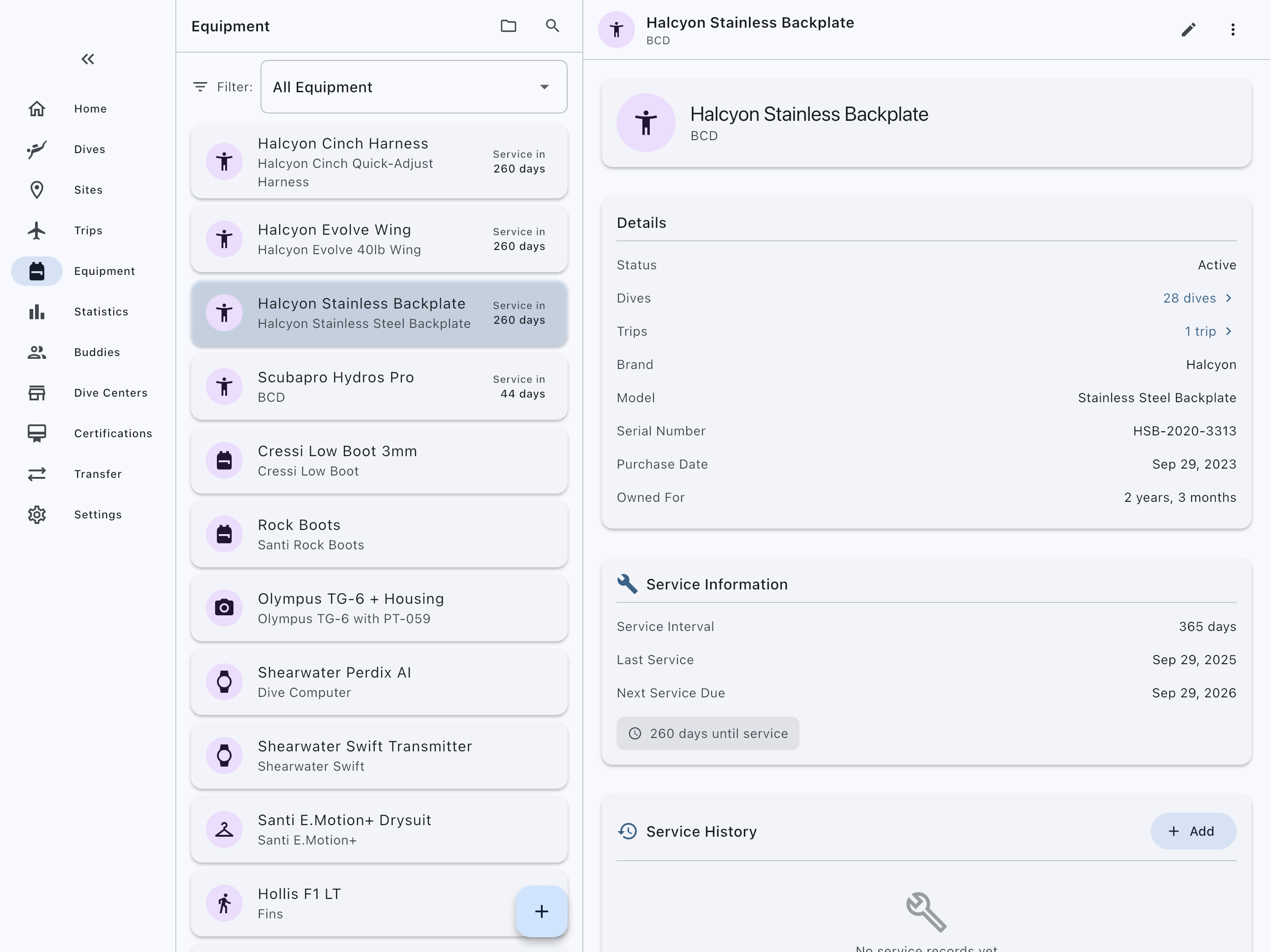Collapse the sidebar with the double chevron
Screen dimensions: 1270x952
pyautogui.click(x=88, y=59)
